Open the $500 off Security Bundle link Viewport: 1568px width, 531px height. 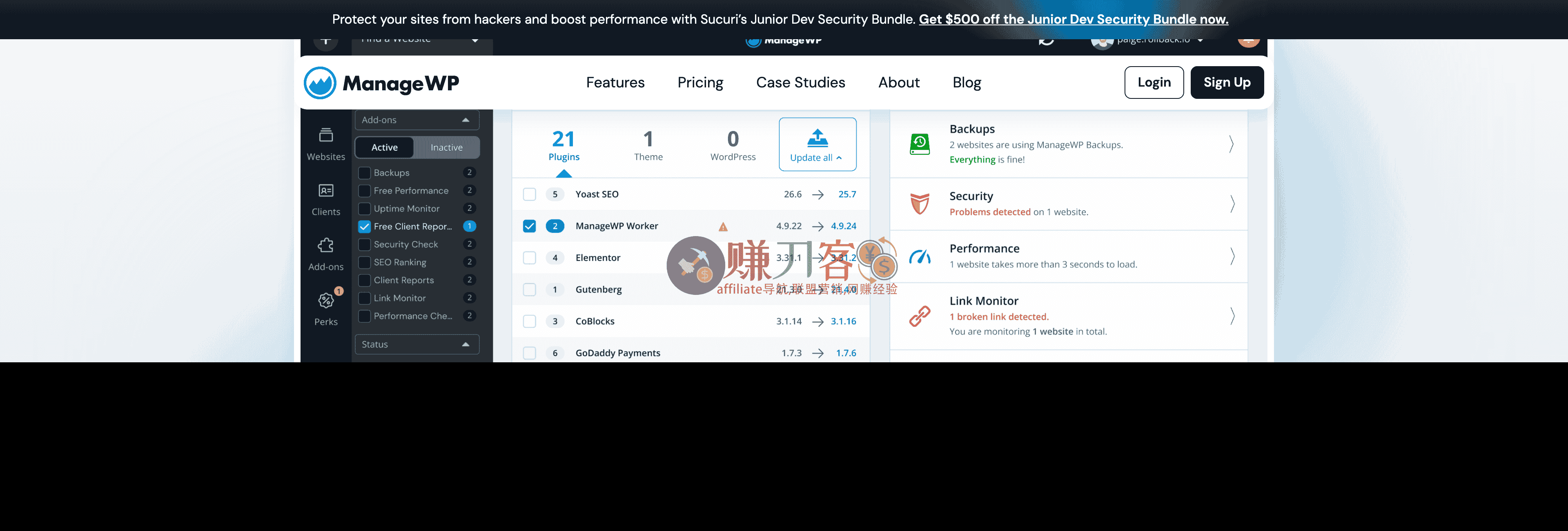1073,20
